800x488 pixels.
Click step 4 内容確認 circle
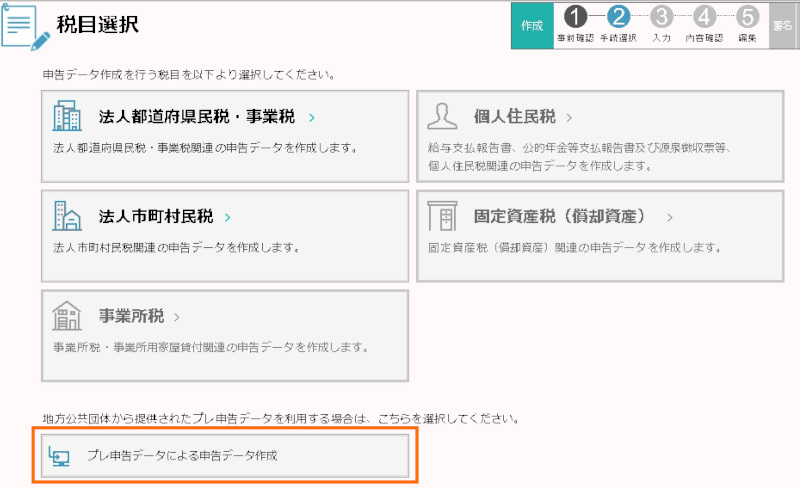(704, 17)
